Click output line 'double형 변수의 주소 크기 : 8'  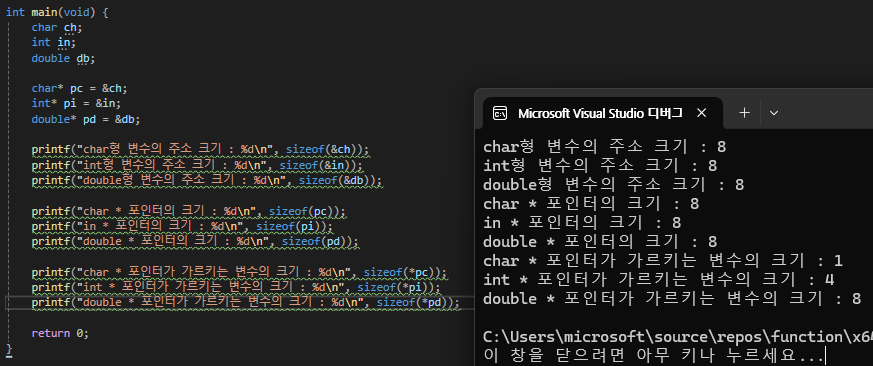pos(614,184)
